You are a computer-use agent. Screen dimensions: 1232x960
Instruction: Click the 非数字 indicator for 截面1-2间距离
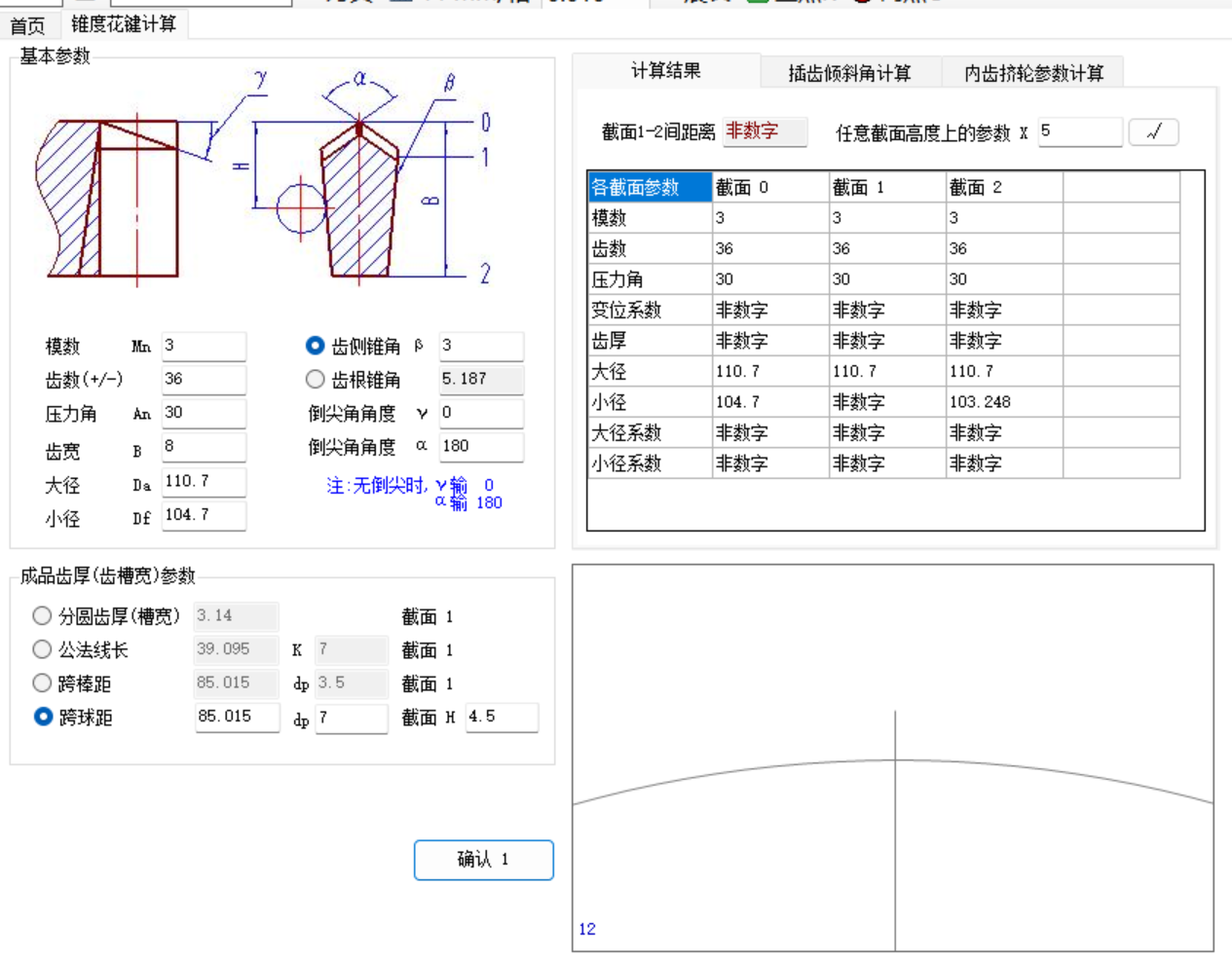(765, 132)
